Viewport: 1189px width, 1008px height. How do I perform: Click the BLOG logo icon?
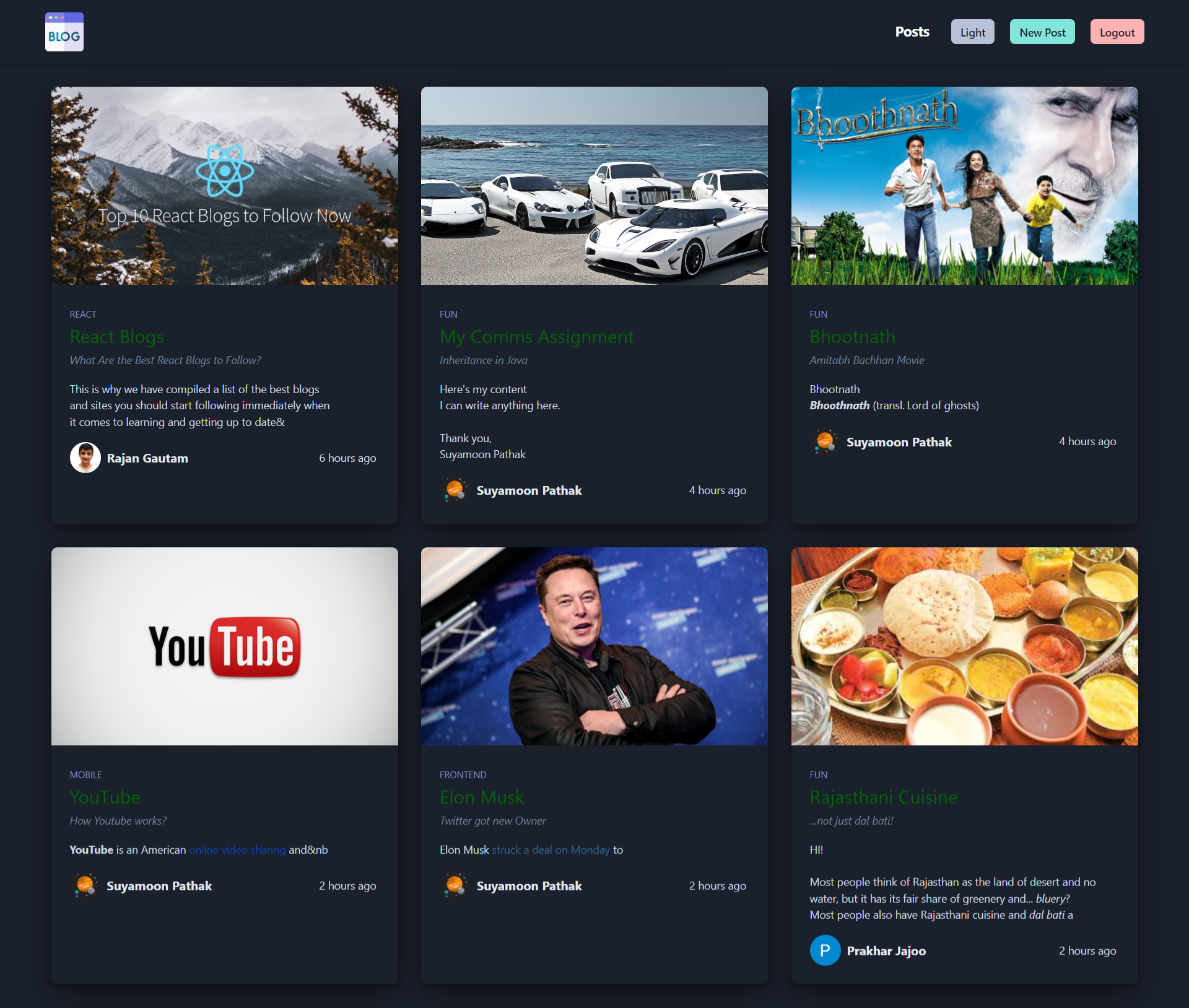coord(64,31)
